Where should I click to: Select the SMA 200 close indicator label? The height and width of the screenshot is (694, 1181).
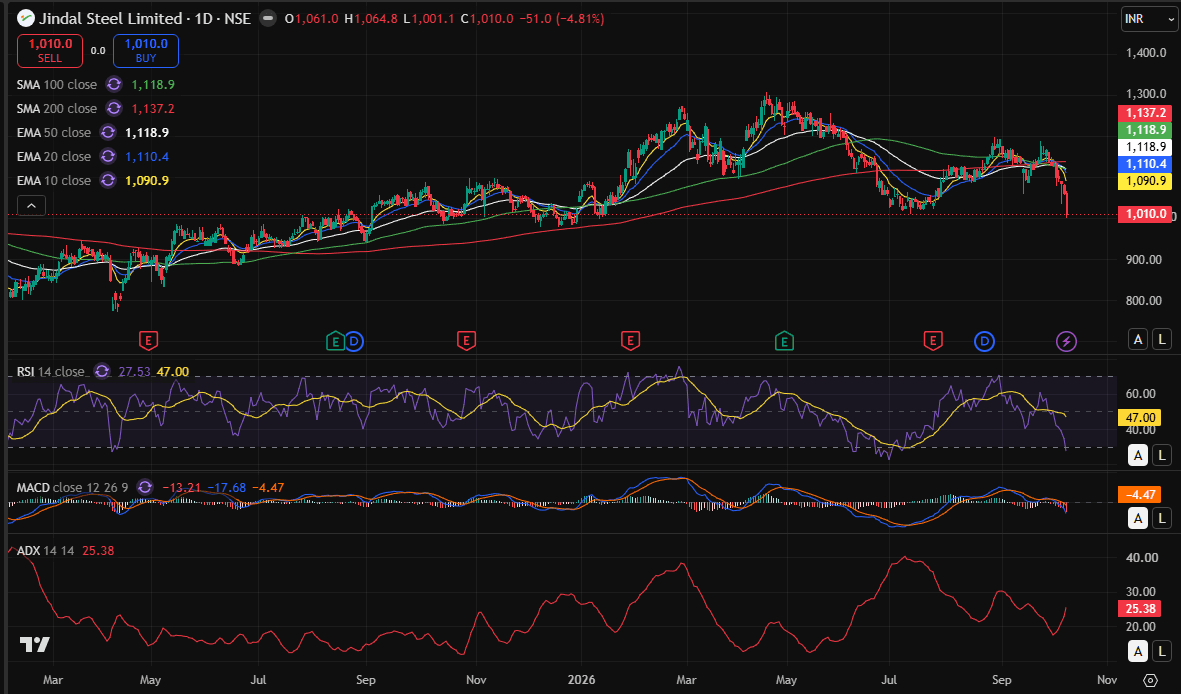[56, 109]
